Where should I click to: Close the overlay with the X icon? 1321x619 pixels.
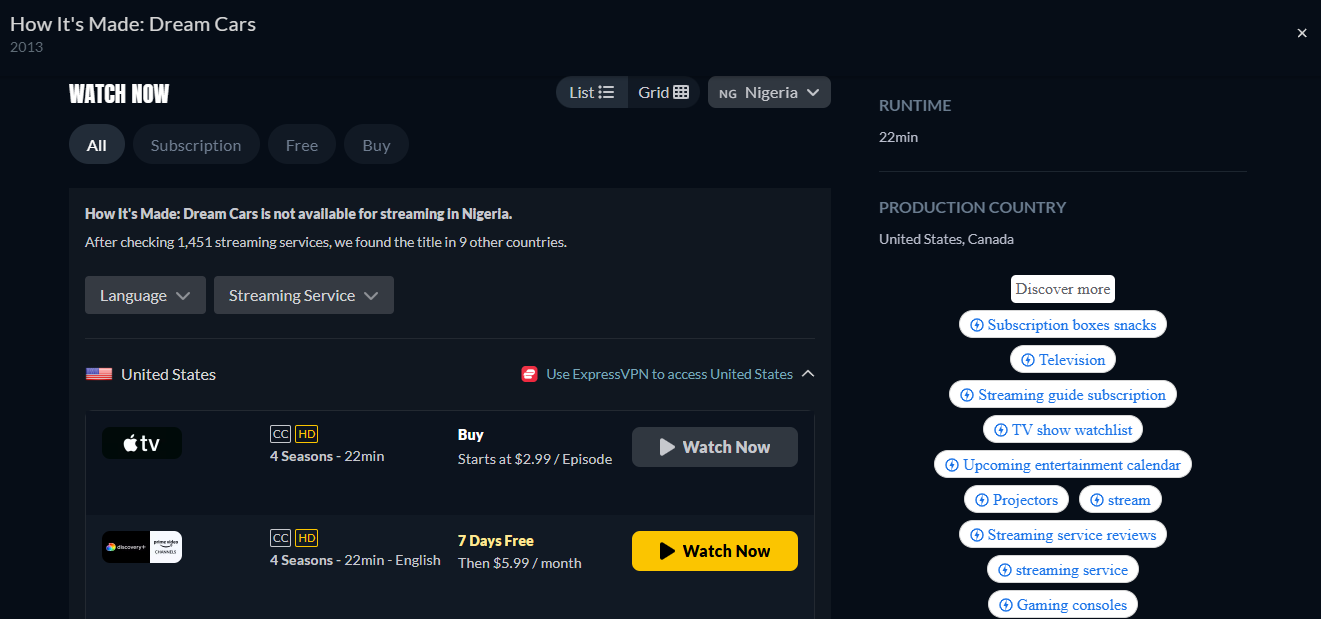1302,33
